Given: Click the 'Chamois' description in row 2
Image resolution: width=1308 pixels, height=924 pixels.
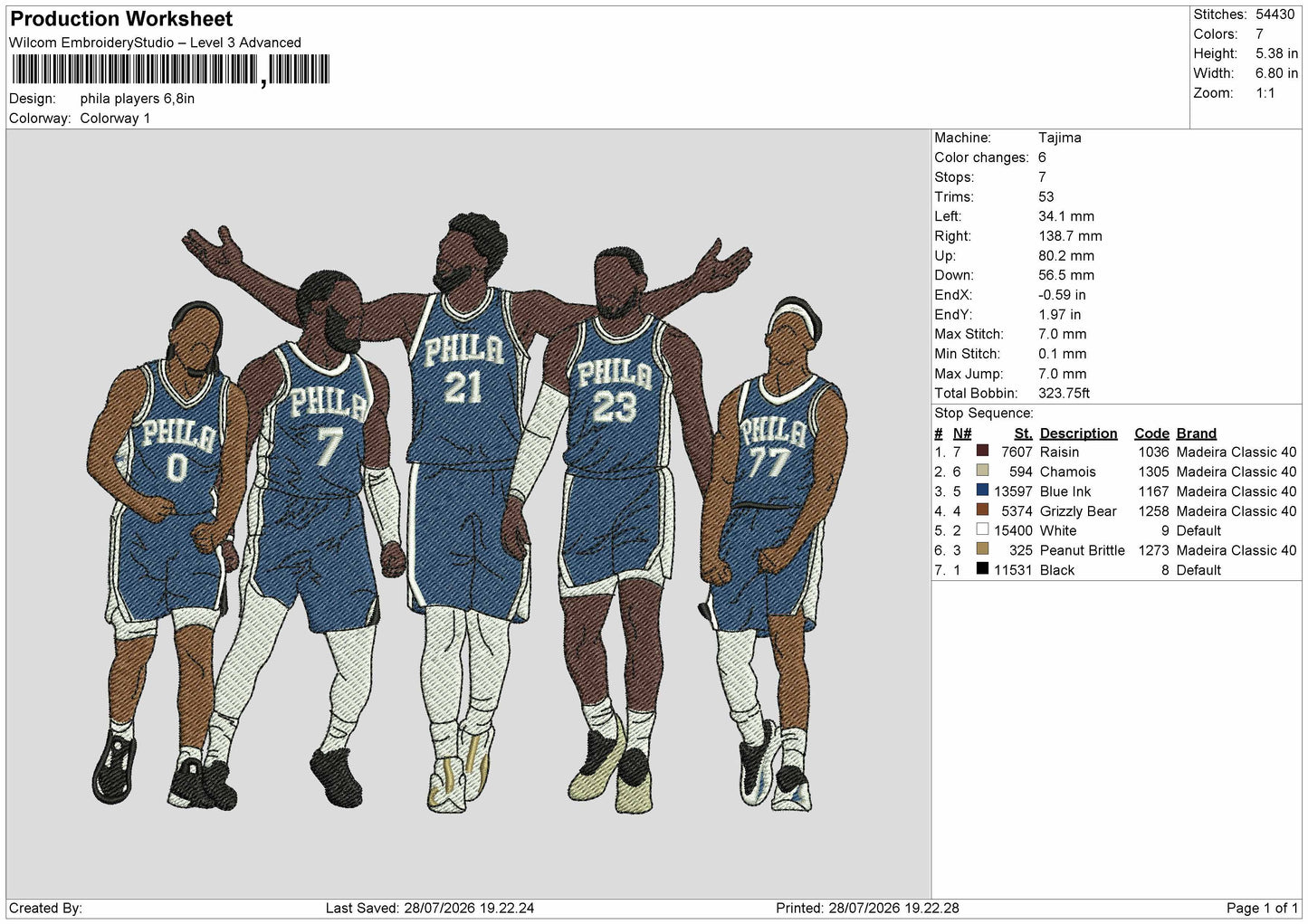Looking at the screenshot, I should [1067, 472].
